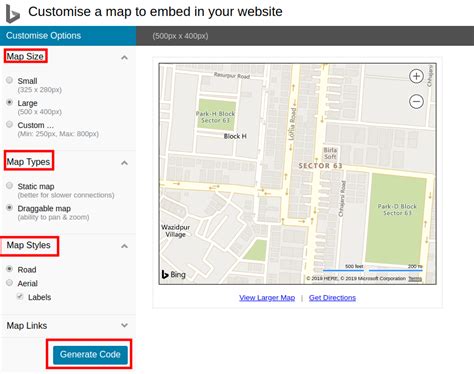Click the Lohia Road label on map
The height and width of the screenshot is (374, 474).
pos(292,123)
